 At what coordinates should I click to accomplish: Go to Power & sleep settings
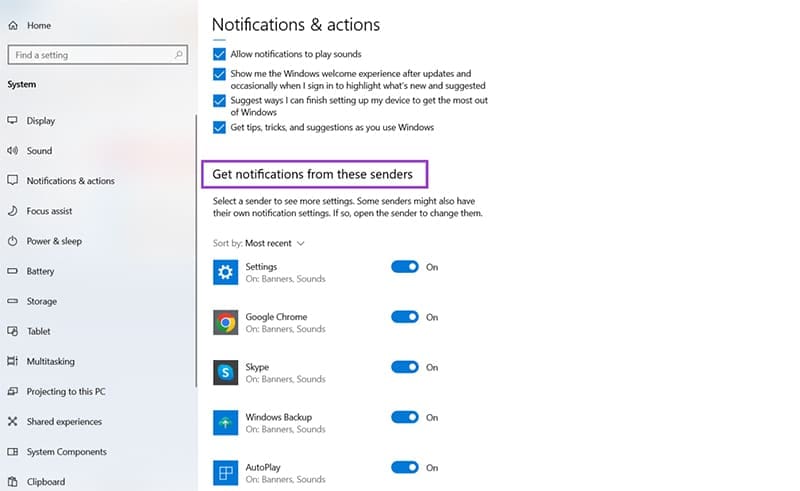point(54,241)
